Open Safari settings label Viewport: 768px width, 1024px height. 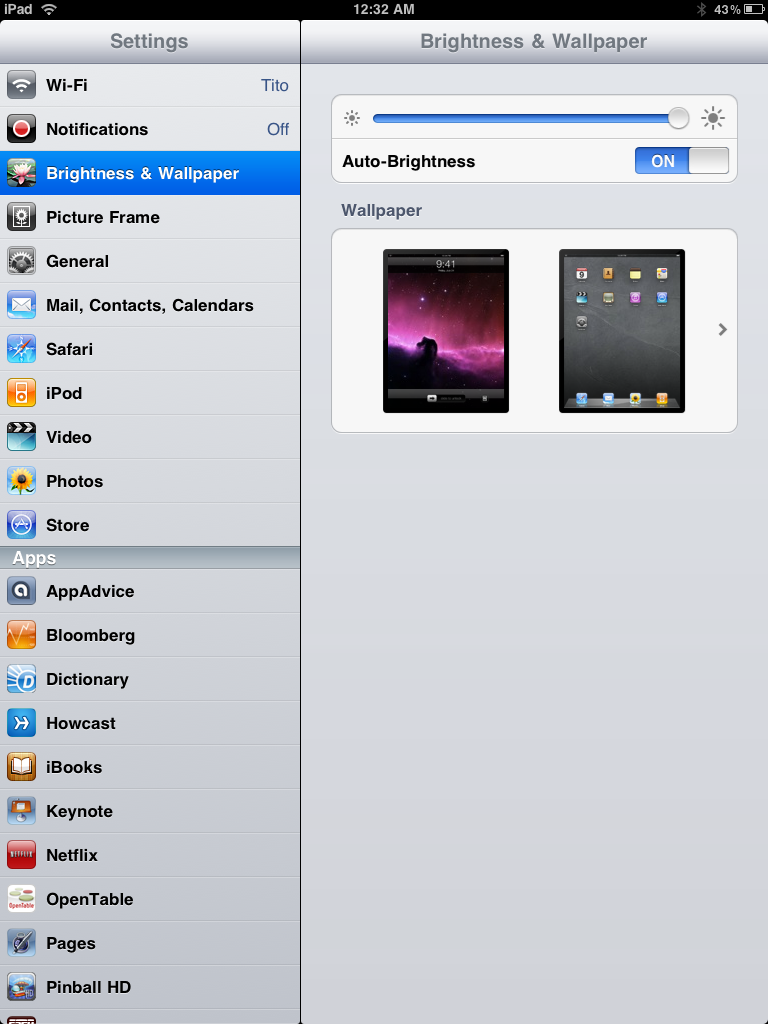69,349
